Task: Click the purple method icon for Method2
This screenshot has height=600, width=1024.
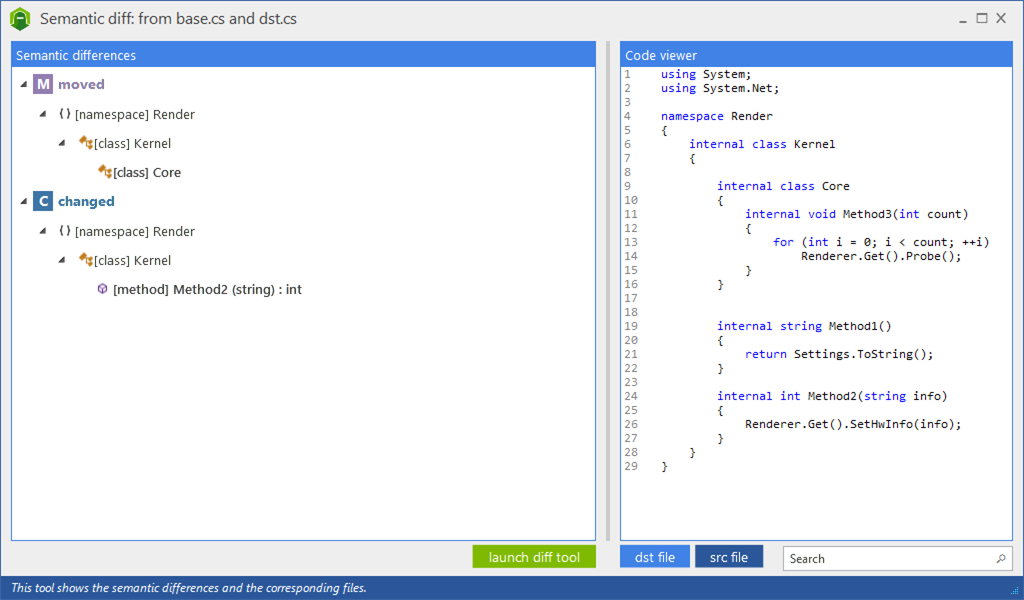Action: [x=102, y=289]
